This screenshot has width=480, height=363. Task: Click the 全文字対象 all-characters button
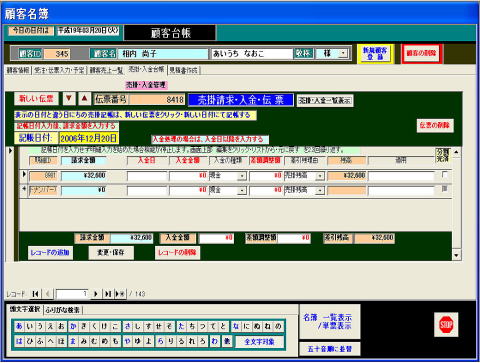coord(259,341)
